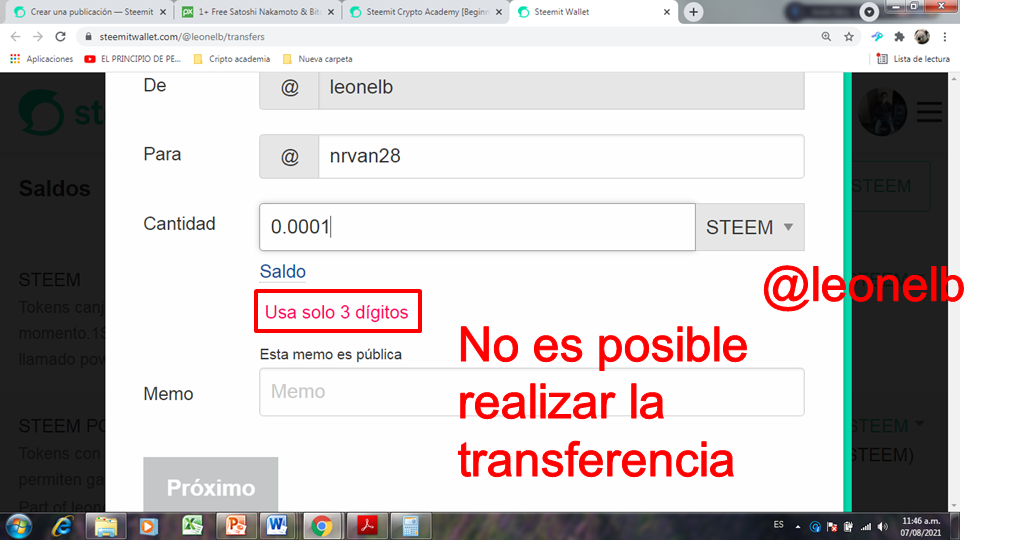1024x540 pixels.
Task: Open the network signal tray icon
Action: pyautogui.click(x=866, y=526)
